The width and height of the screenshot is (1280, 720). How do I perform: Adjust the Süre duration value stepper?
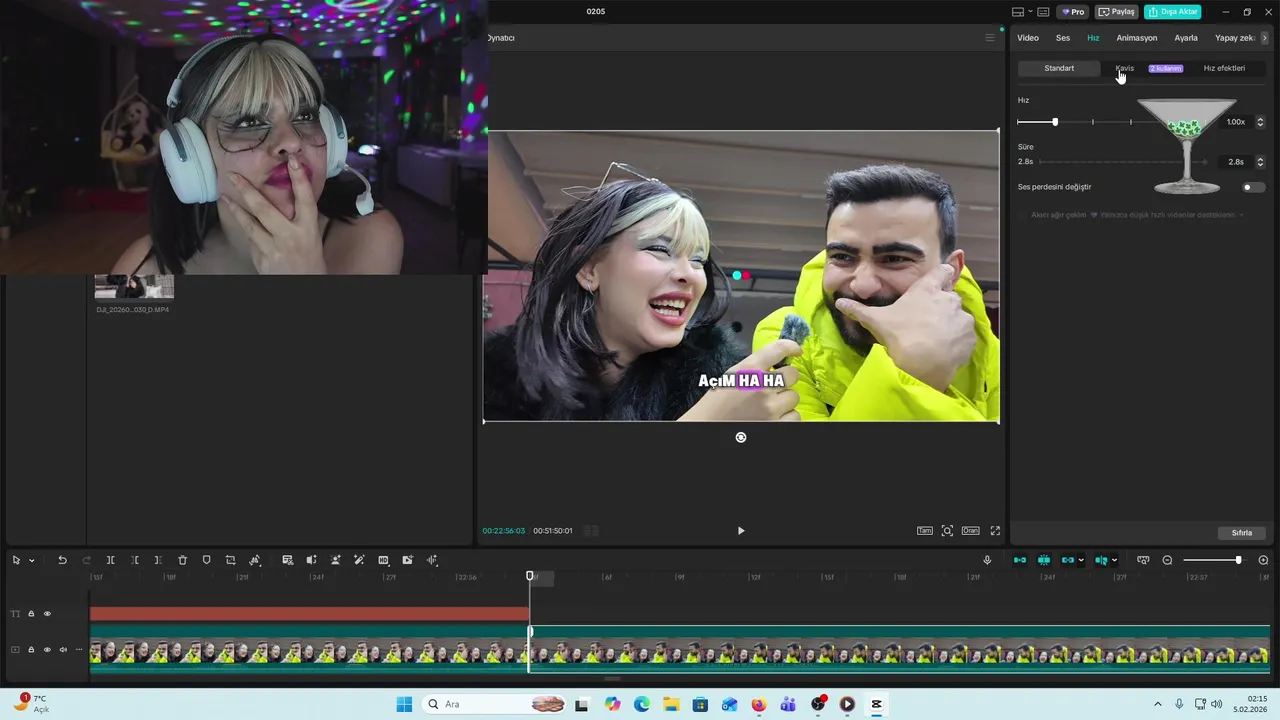click(x=1260, y=162)
